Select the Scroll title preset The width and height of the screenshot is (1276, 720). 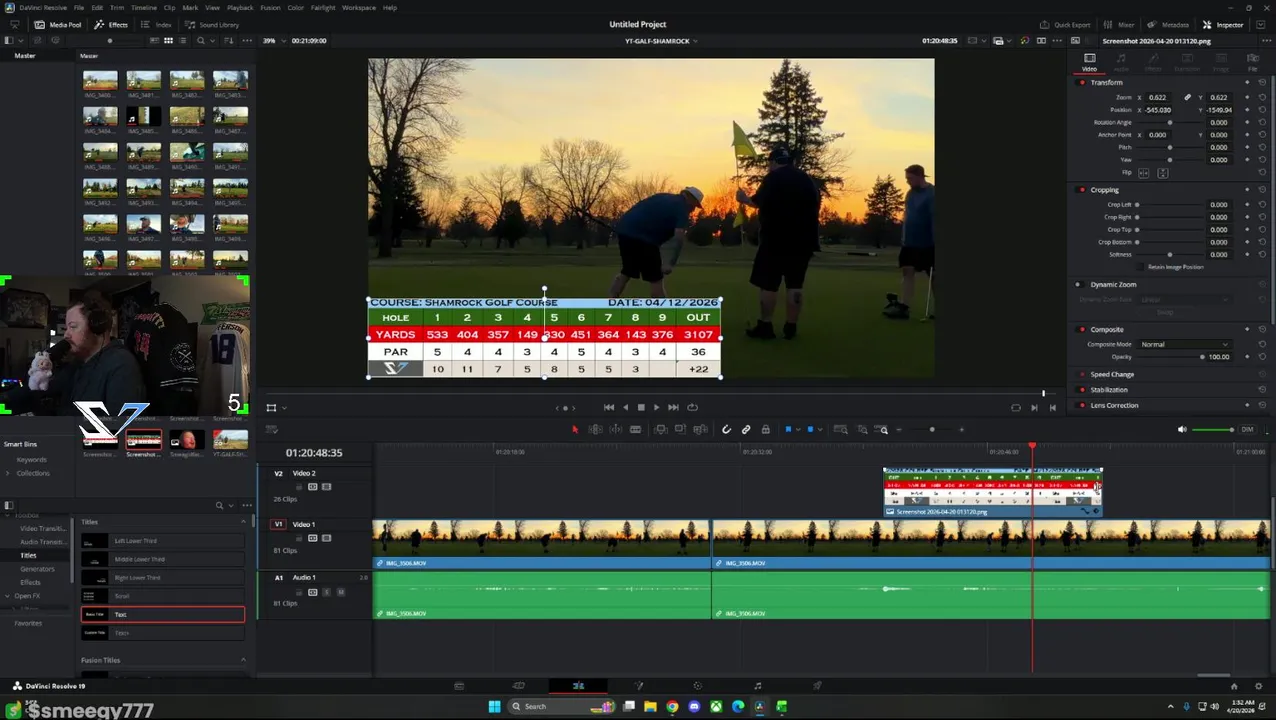[x=163, y=596]
